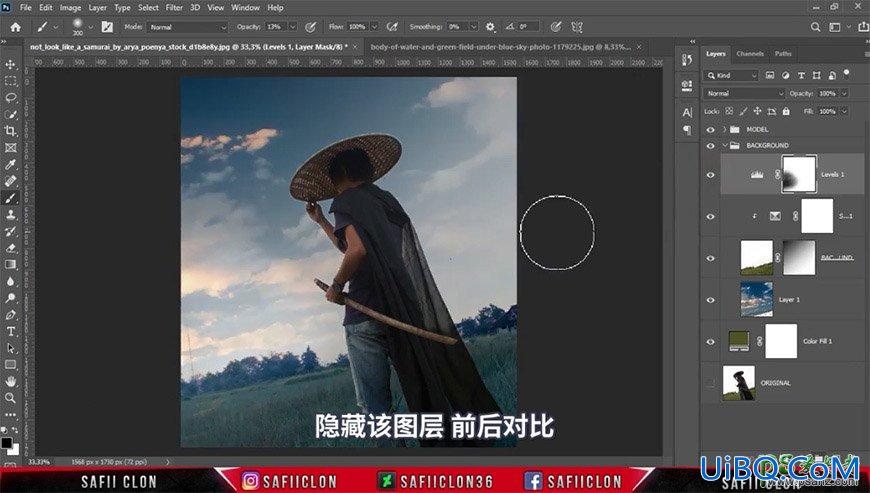The image size is (870, 493).
Task: Select the Dodge tool
Action: point(11,298)
